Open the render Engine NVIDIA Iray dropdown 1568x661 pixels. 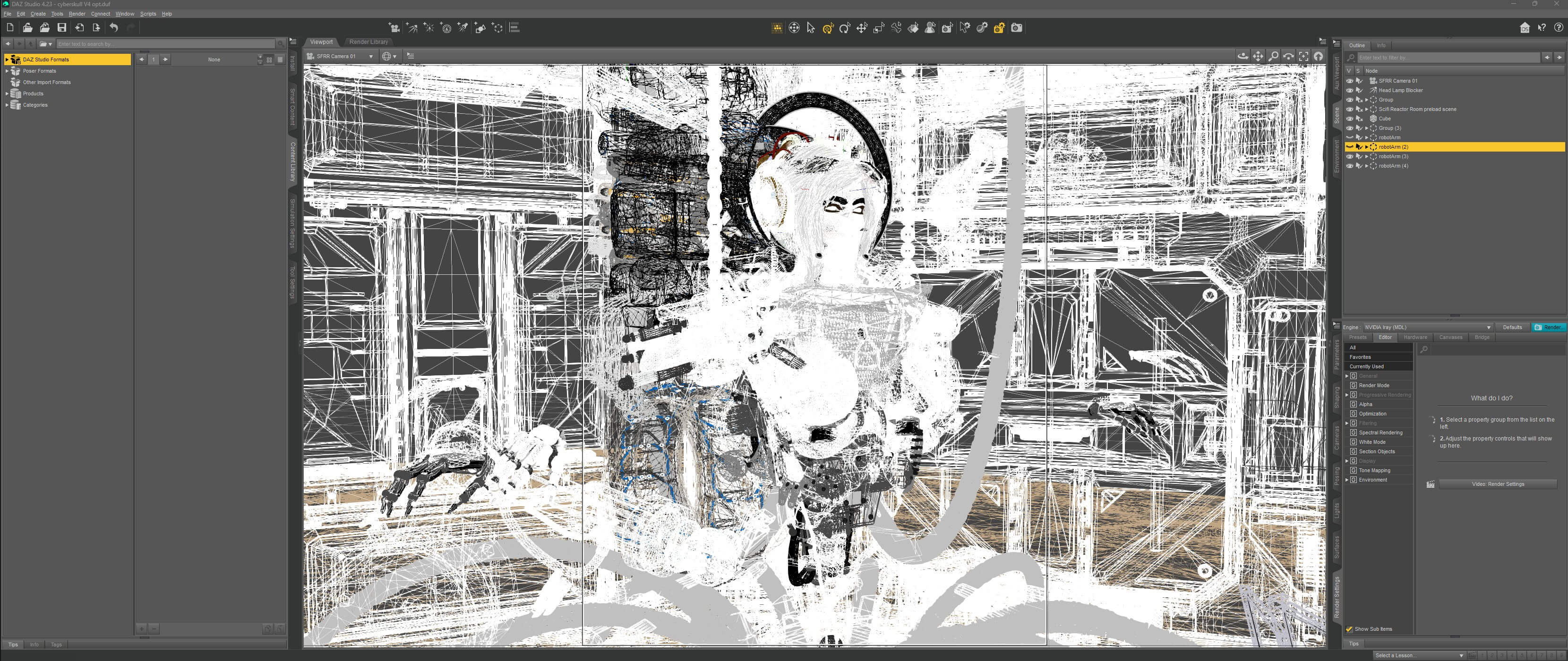click(1427, 327)
